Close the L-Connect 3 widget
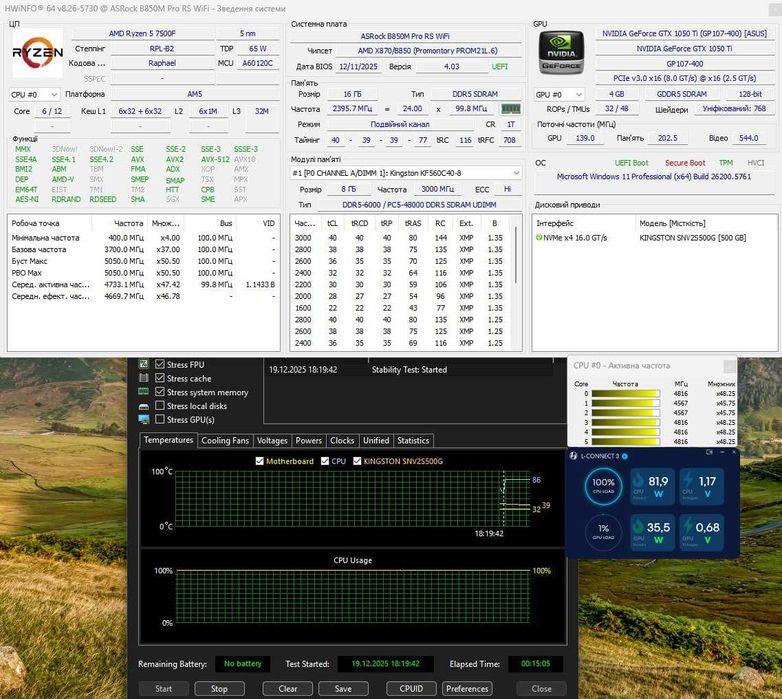Image resolution: width=782 pixels, height=699 pixels. pos(734,452)
